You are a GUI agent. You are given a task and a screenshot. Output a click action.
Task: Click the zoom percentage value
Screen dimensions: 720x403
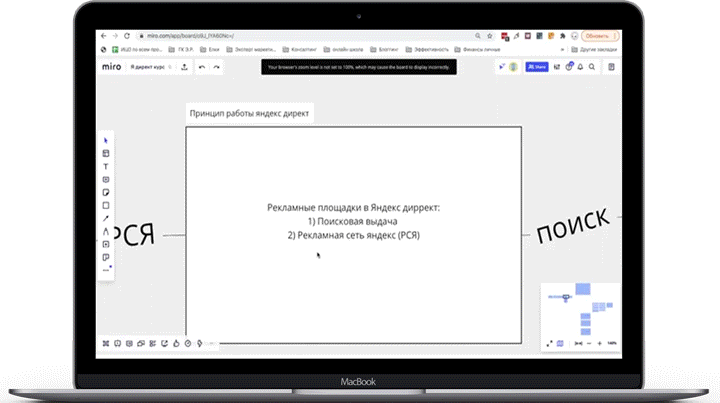[x=612, y=343]
